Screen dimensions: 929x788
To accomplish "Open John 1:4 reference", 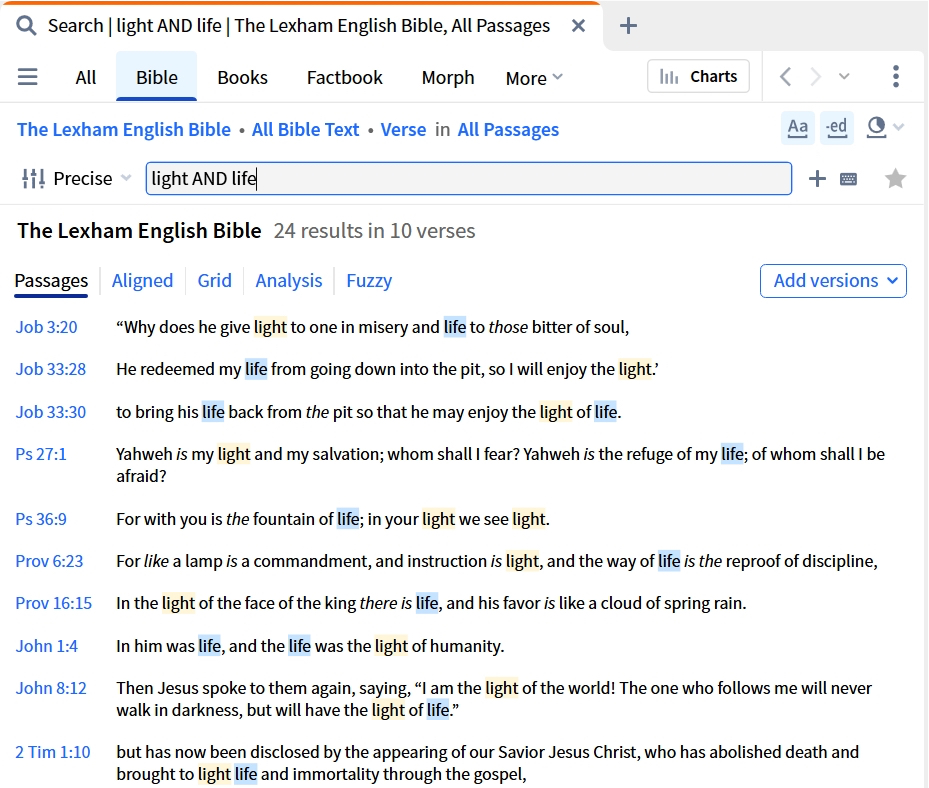I will [x=46, y=646].
